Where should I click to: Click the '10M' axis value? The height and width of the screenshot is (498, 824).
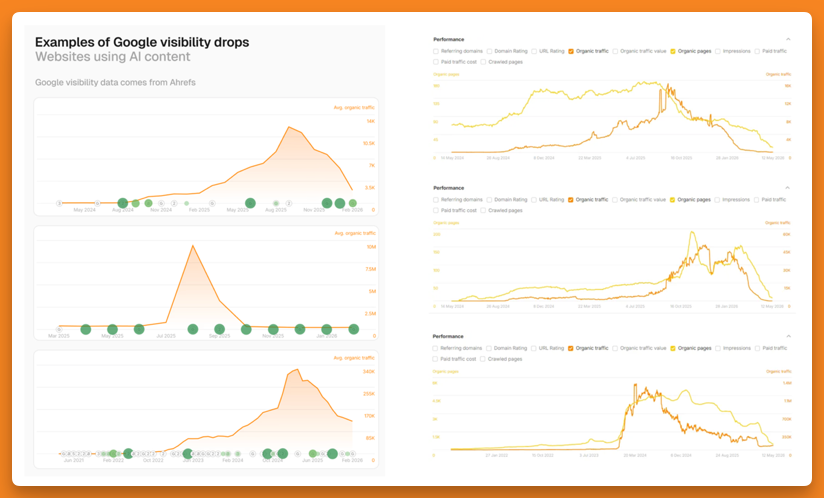coord(371,247)
